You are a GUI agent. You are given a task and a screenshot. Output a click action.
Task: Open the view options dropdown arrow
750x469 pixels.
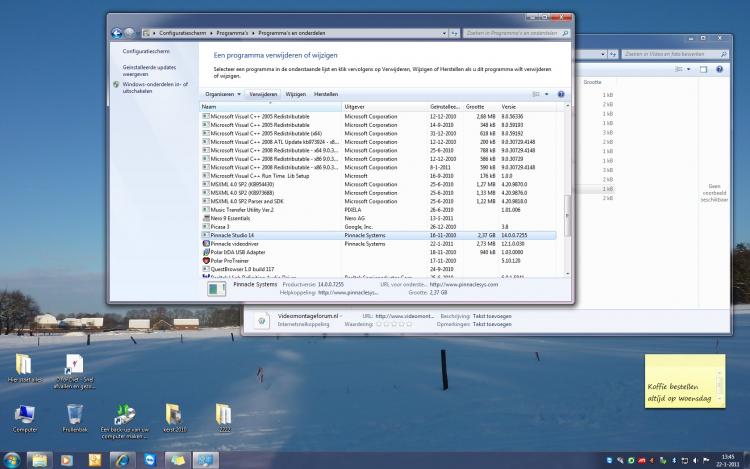click(547, 94)
